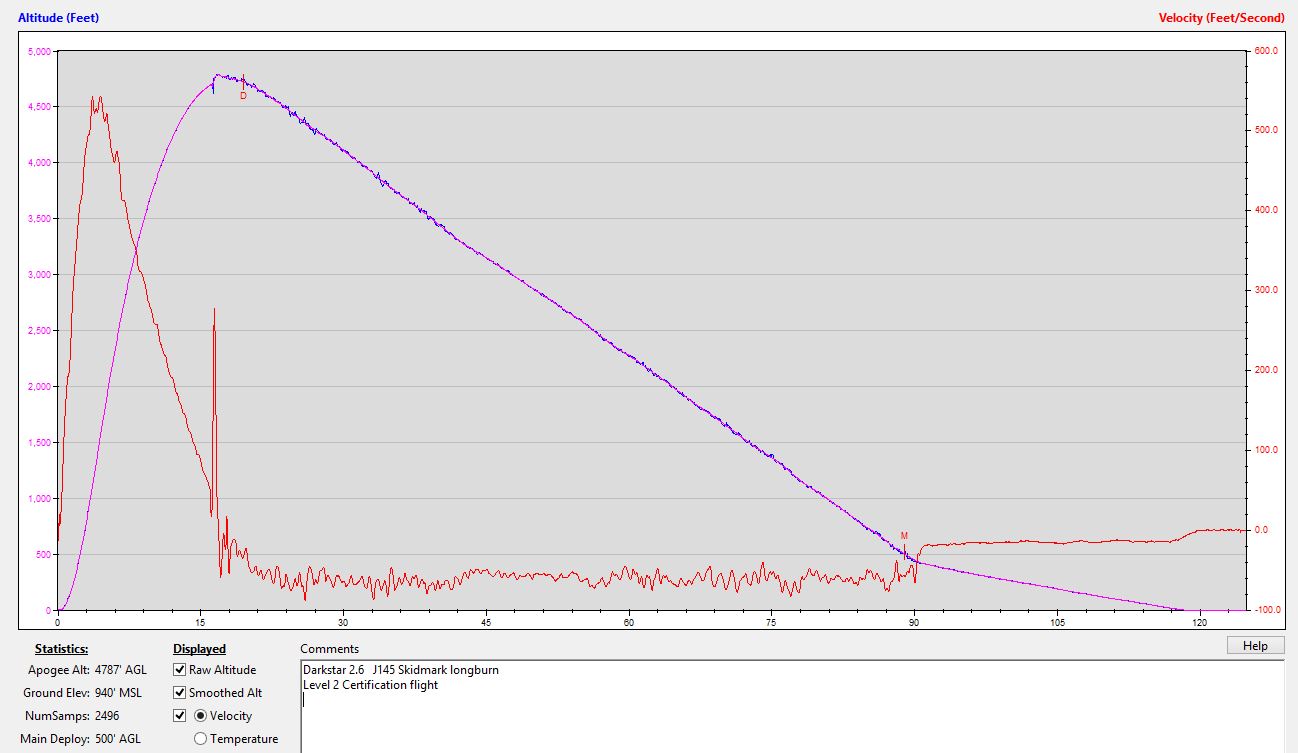Click the Statistics heading

tap(61, 649)
